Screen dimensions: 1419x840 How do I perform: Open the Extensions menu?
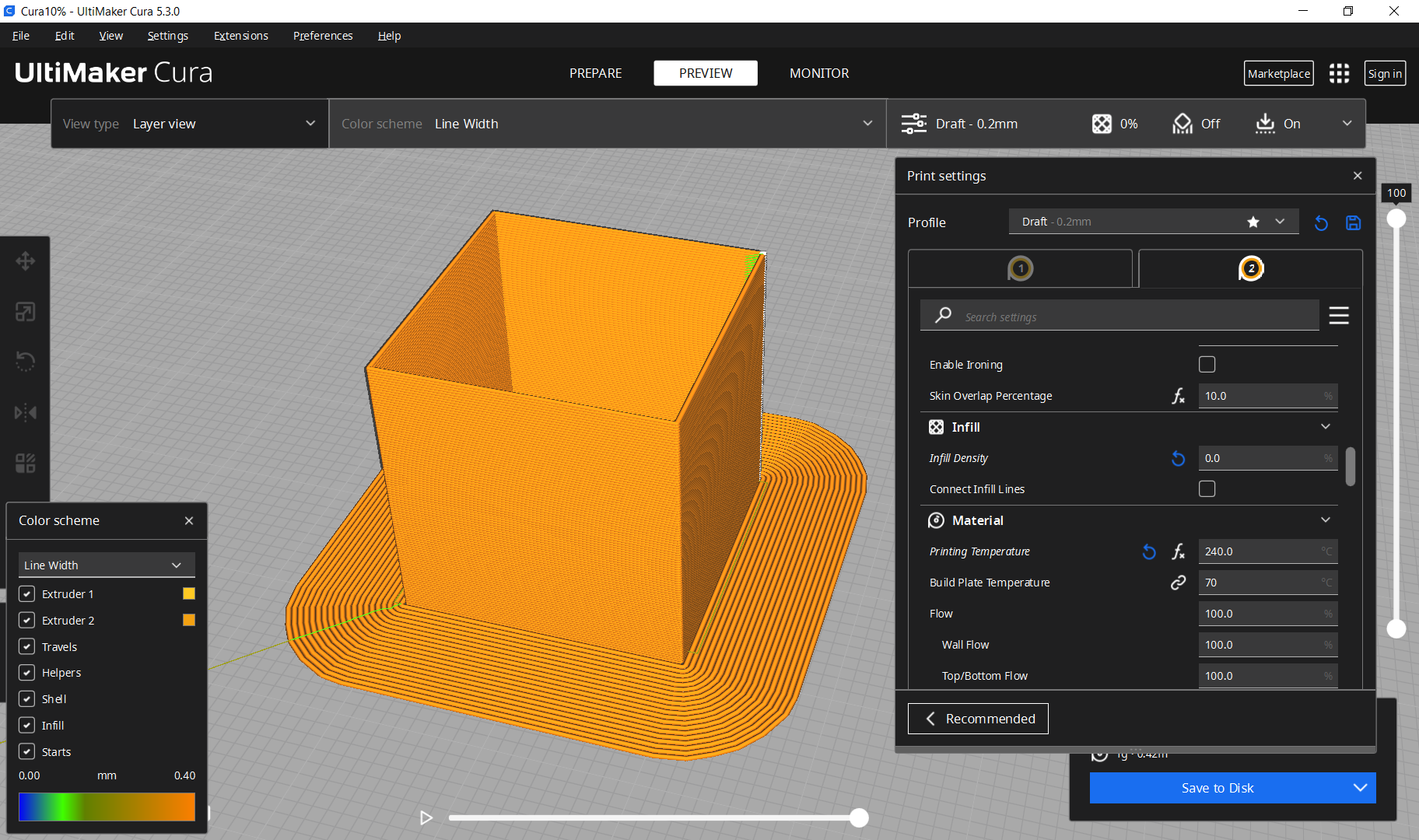240,36
